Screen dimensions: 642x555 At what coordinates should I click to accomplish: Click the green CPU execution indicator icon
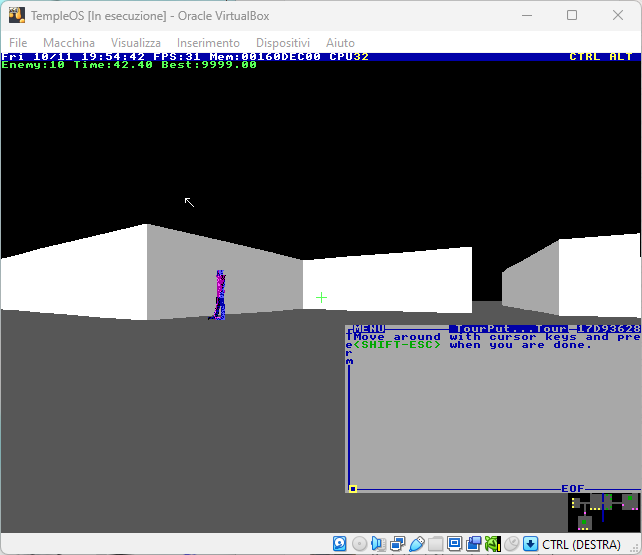[492, 544]
